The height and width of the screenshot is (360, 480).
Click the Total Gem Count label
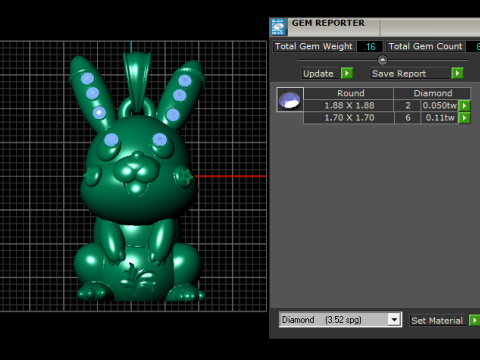425,46
